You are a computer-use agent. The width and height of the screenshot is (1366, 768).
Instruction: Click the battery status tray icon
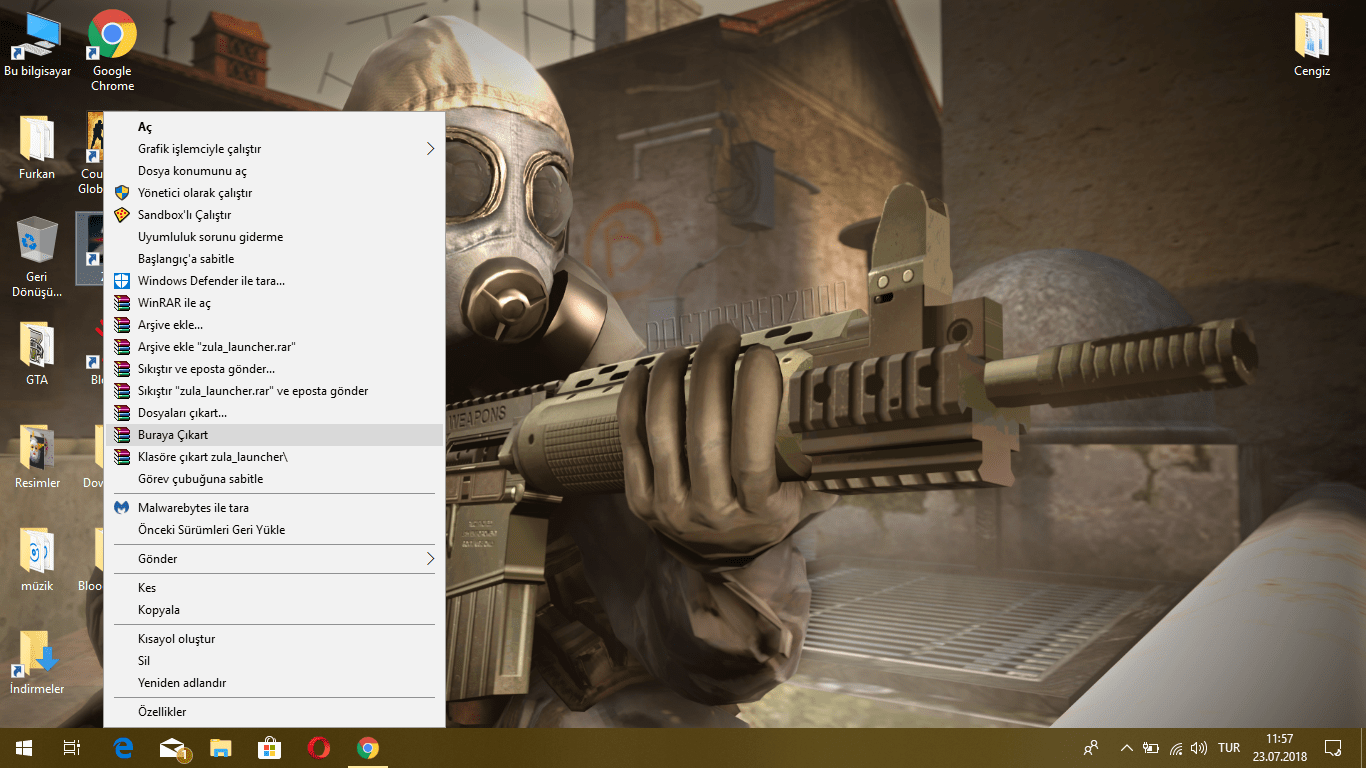1151,748
